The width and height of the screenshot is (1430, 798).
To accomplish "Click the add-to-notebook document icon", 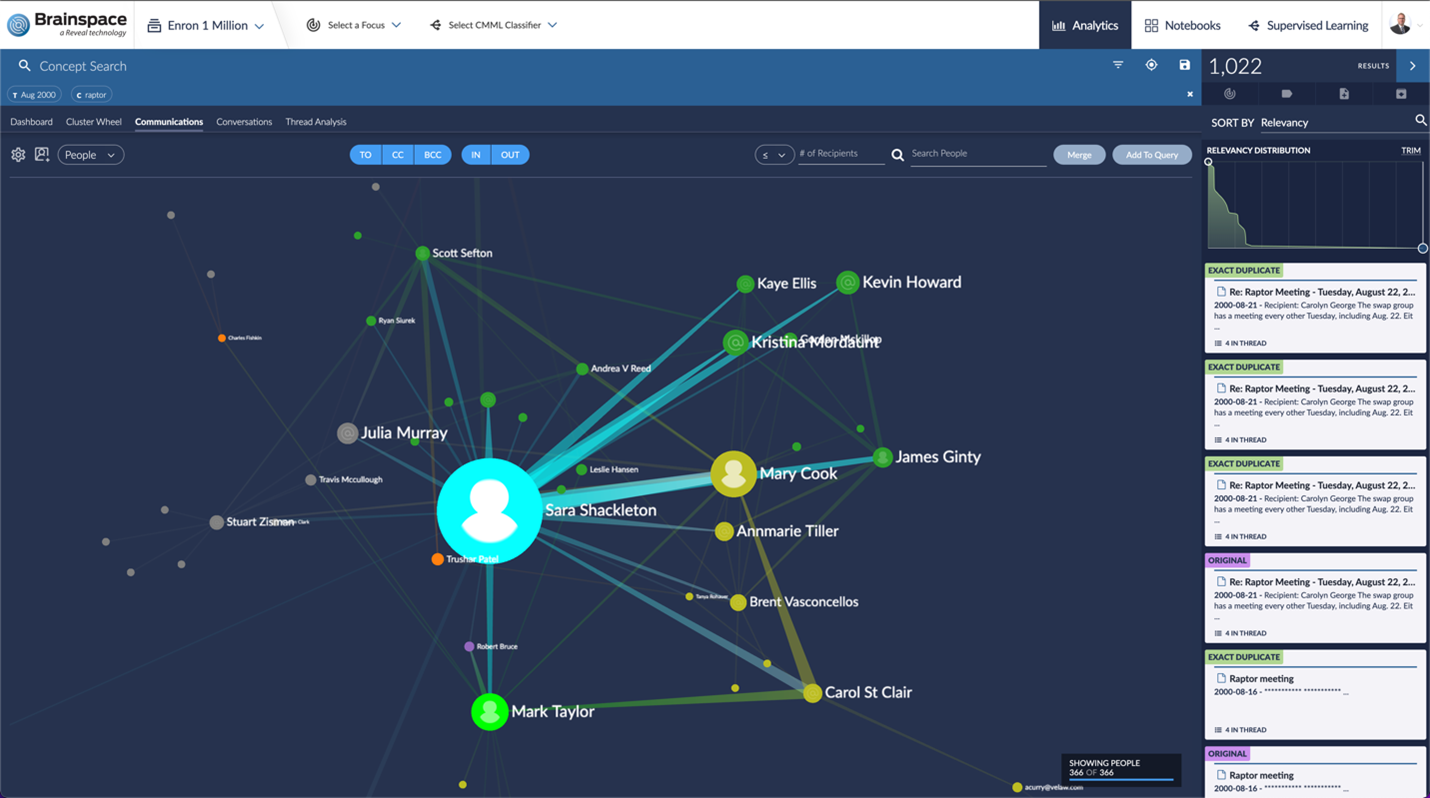I will coord(1344,94).
